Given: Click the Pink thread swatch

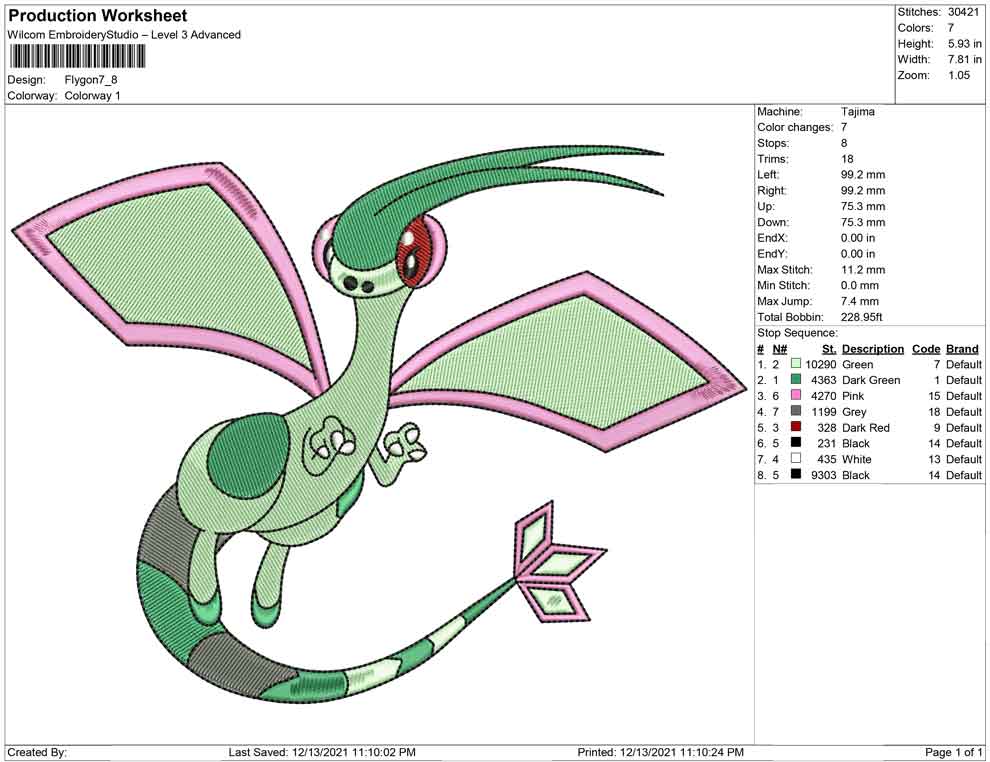Looking at the screenshot, I should pyautogui.click(x=796, y=395).
